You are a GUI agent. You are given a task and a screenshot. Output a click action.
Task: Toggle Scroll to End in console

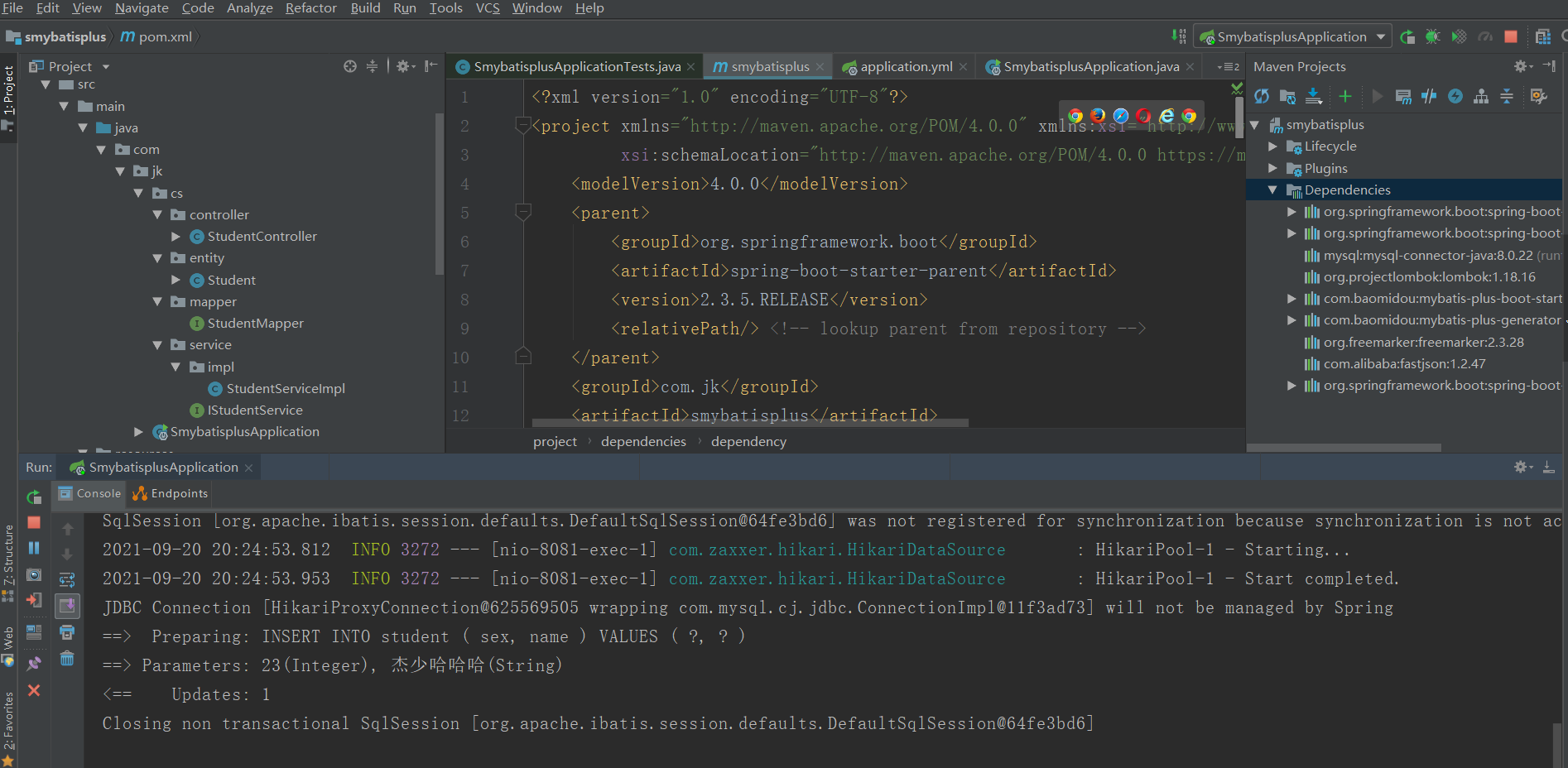pyautogui.click(x=67, y=606)
